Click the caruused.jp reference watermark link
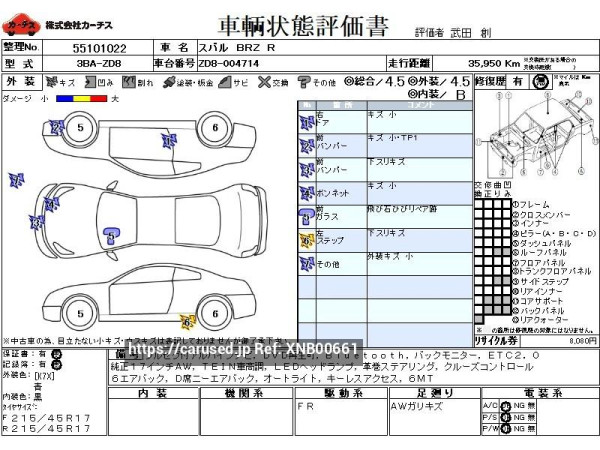This screenshot has width=600, height=450. [243, 347]
